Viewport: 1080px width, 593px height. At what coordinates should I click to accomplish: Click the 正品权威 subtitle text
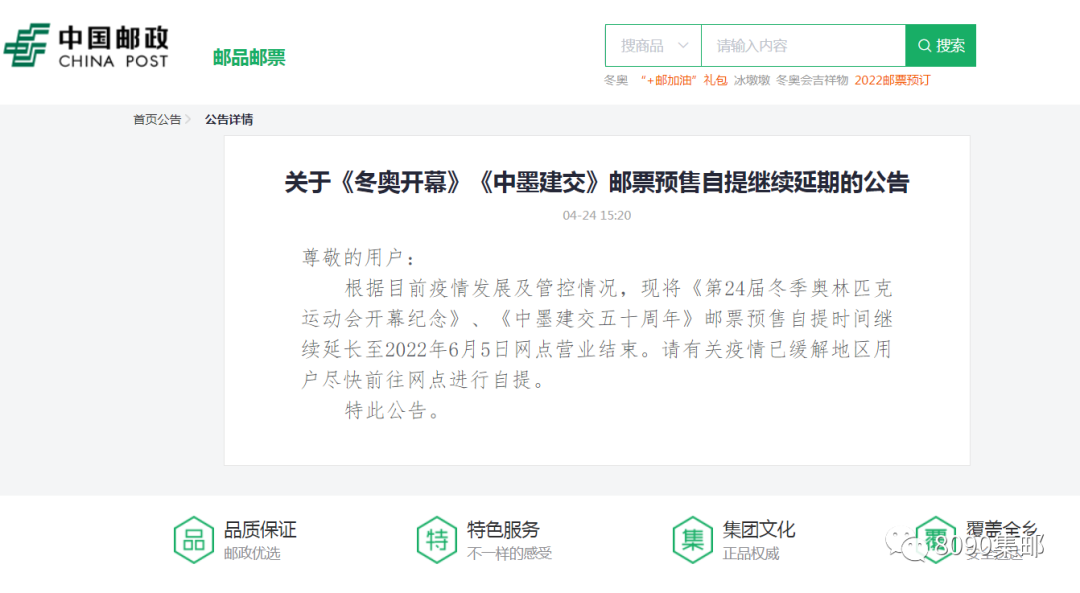tap(750, 553)
